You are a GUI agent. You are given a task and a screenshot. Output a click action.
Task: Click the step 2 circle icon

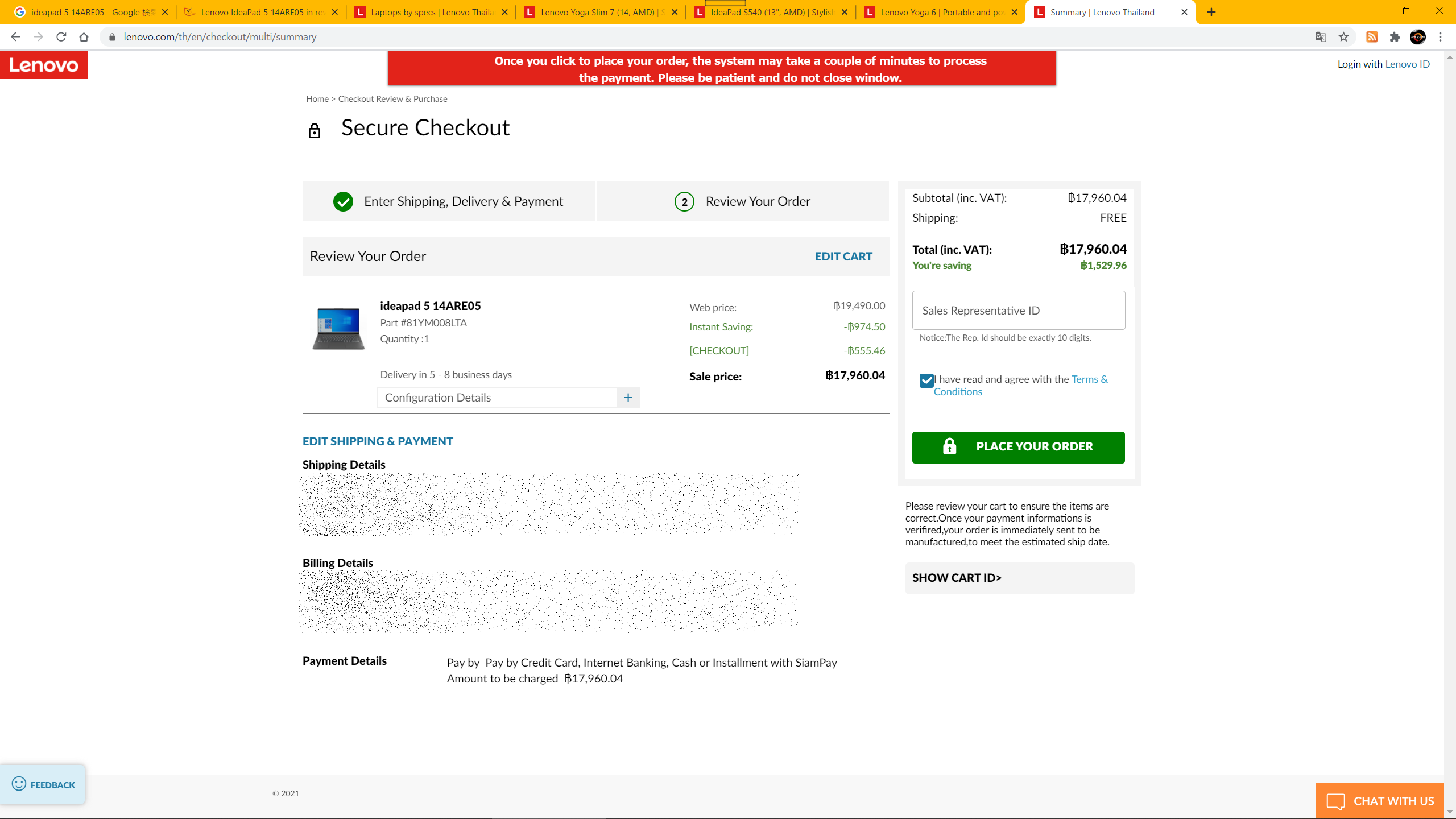(x=684, y=201)
